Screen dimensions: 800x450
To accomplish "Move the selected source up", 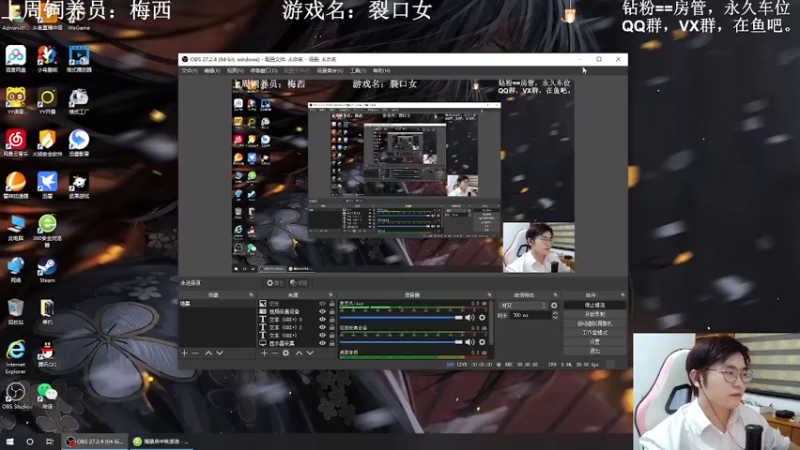I will (299, 353).
